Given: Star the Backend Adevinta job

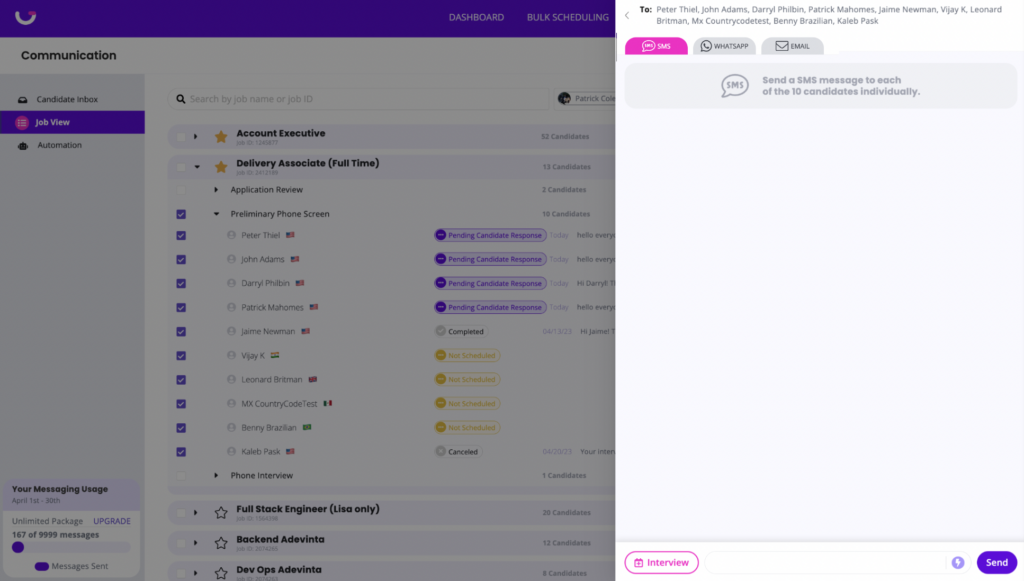Looking at the screenshot, I should pos(221,542).
